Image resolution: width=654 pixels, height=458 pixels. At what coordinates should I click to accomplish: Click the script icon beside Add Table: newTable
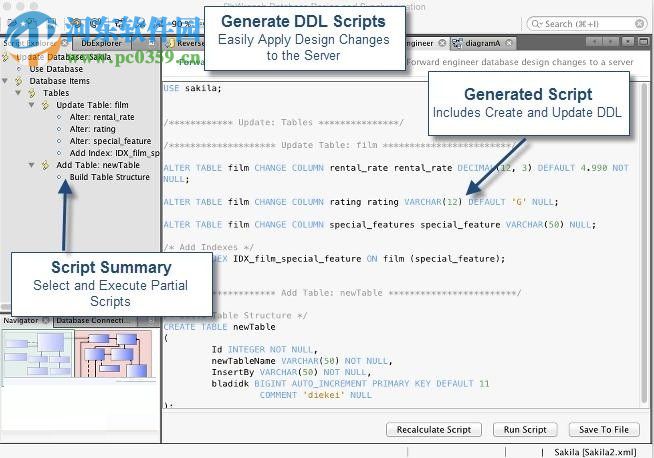tap(45, 165)
